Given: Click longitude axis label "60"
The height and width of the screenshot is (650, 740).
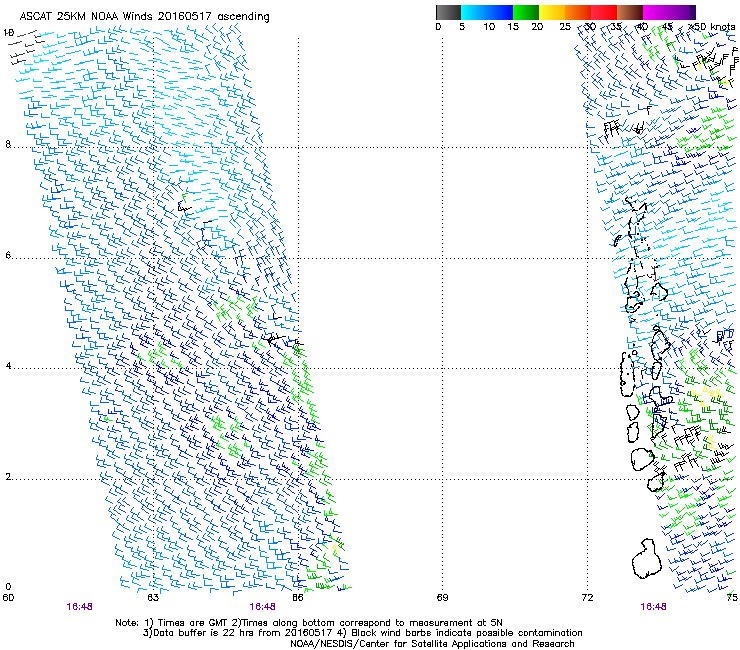Looking at the screenshot, I should click(x=8, y=598).
